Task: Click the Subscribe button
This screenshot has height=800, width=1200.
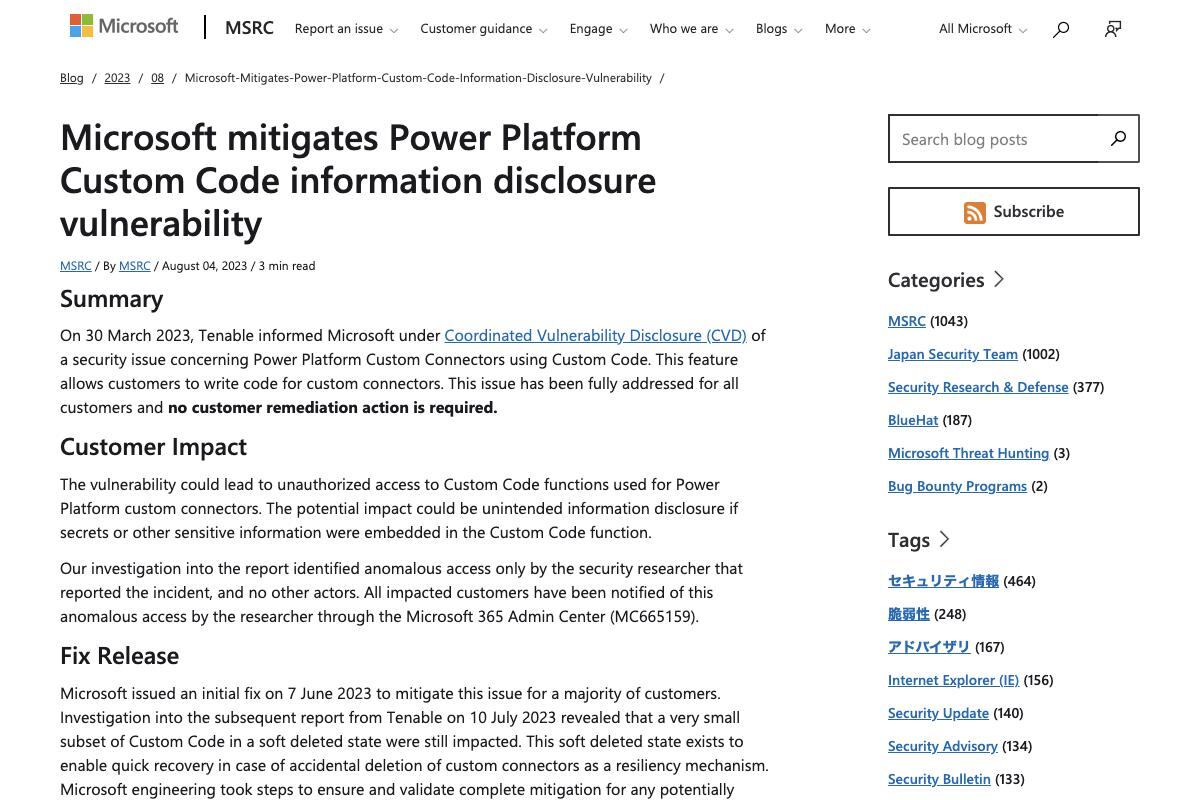Action: (x=1013, y=212)
